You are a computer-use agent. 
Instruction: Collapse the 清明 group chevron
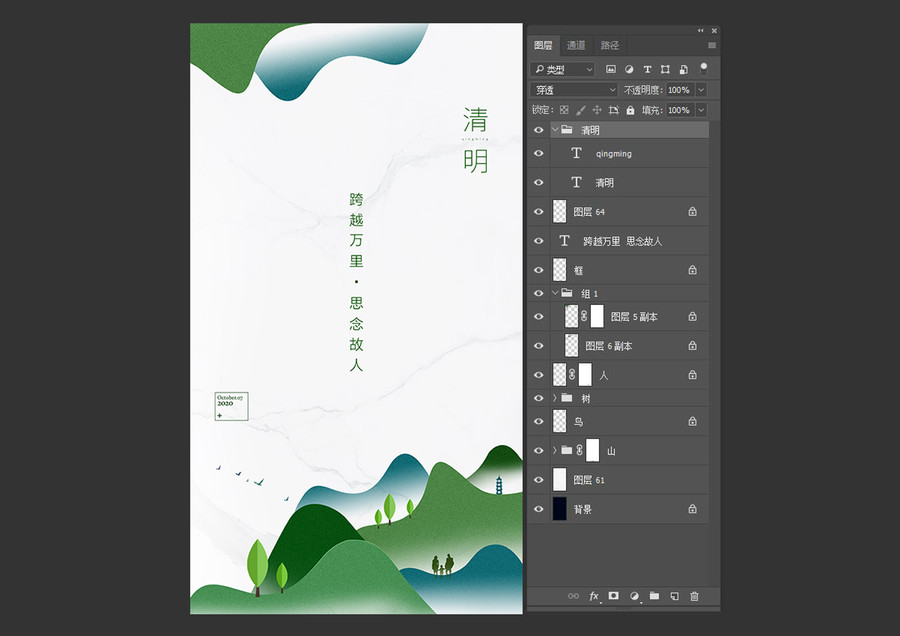(555, 130)
